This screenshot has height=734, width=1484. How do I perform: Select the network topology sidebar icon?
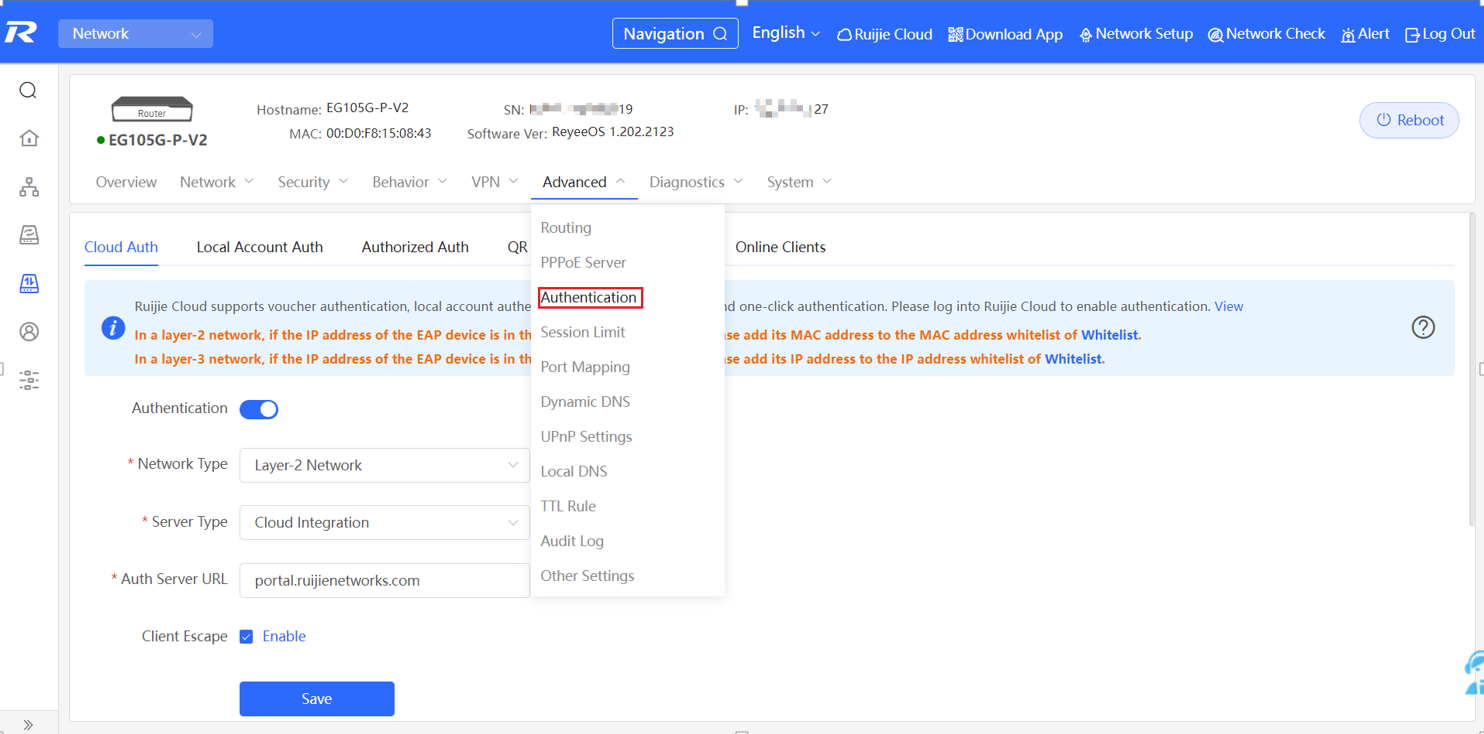point(29,187)
